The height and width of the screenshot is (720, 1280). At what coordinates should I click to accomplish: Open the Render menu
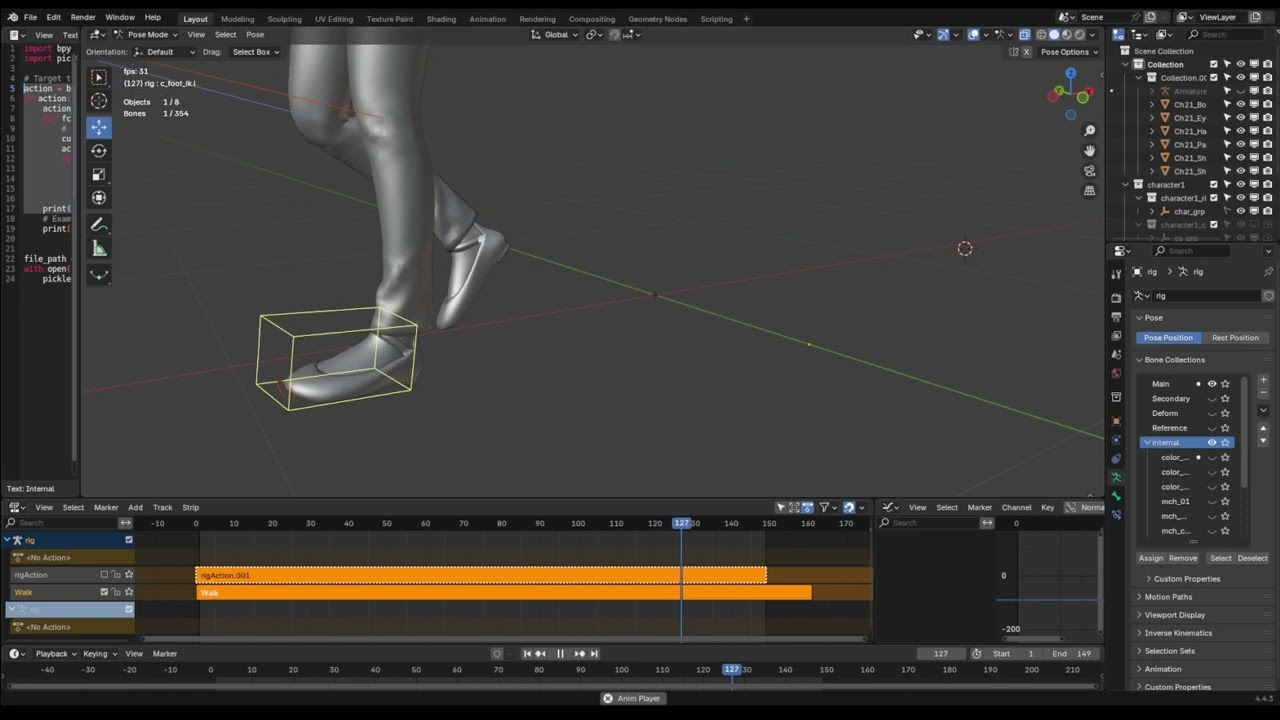coord(83,18)
